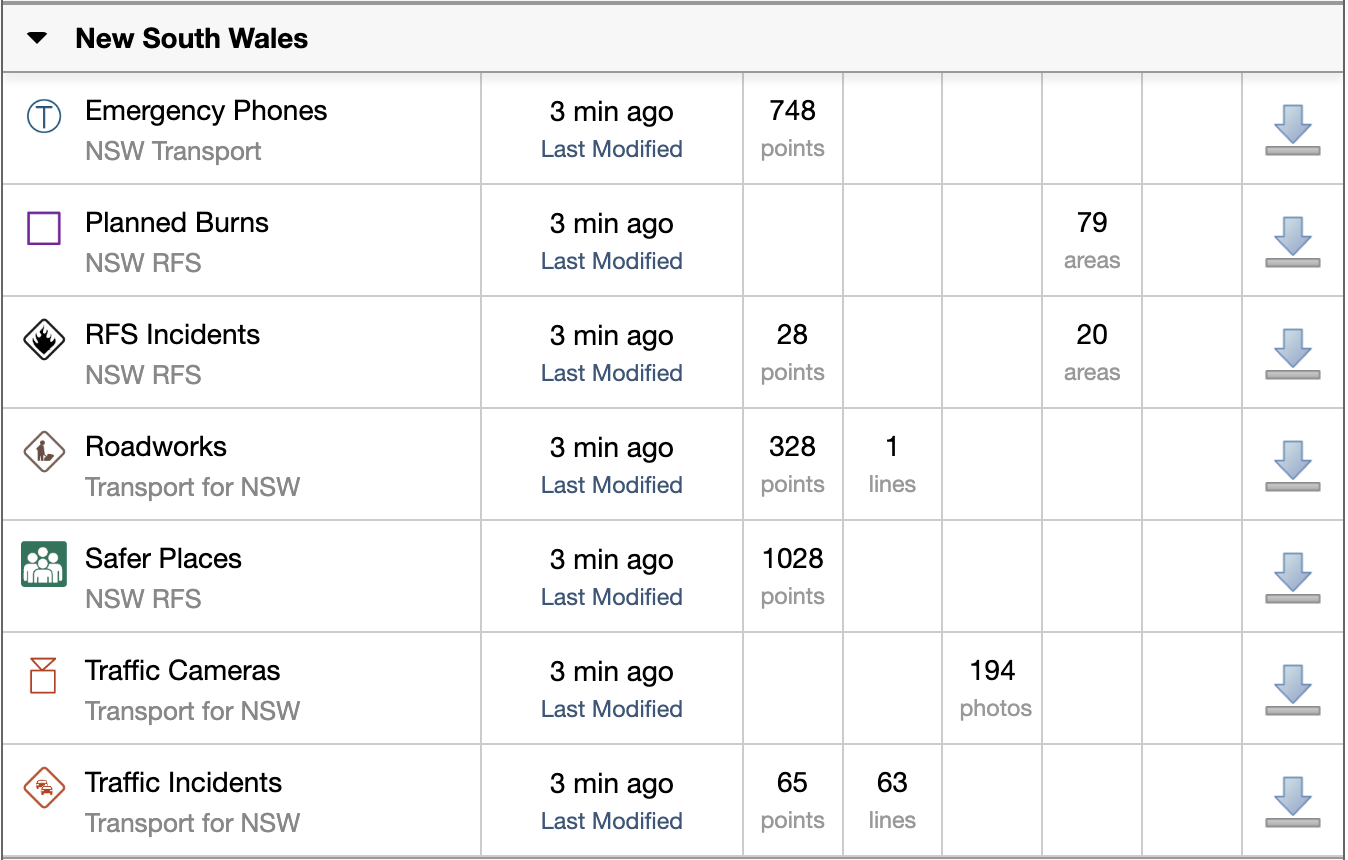Open Last Modified link for Traffic Incidents
The width and height of the screenshot is (1348, 860).
click(612, 821)
